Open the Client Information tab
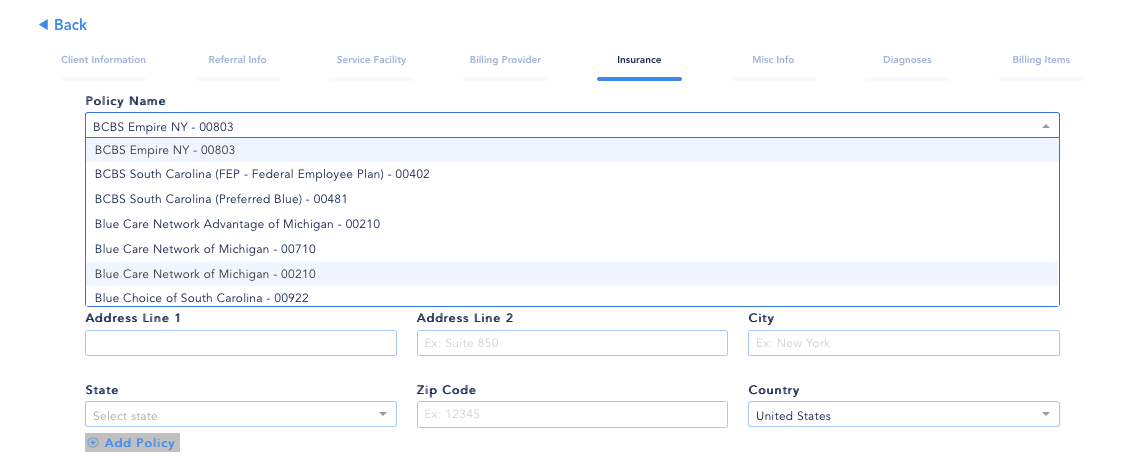The width and height of the screenshot is (1133, 462). [x=103, y=60]
